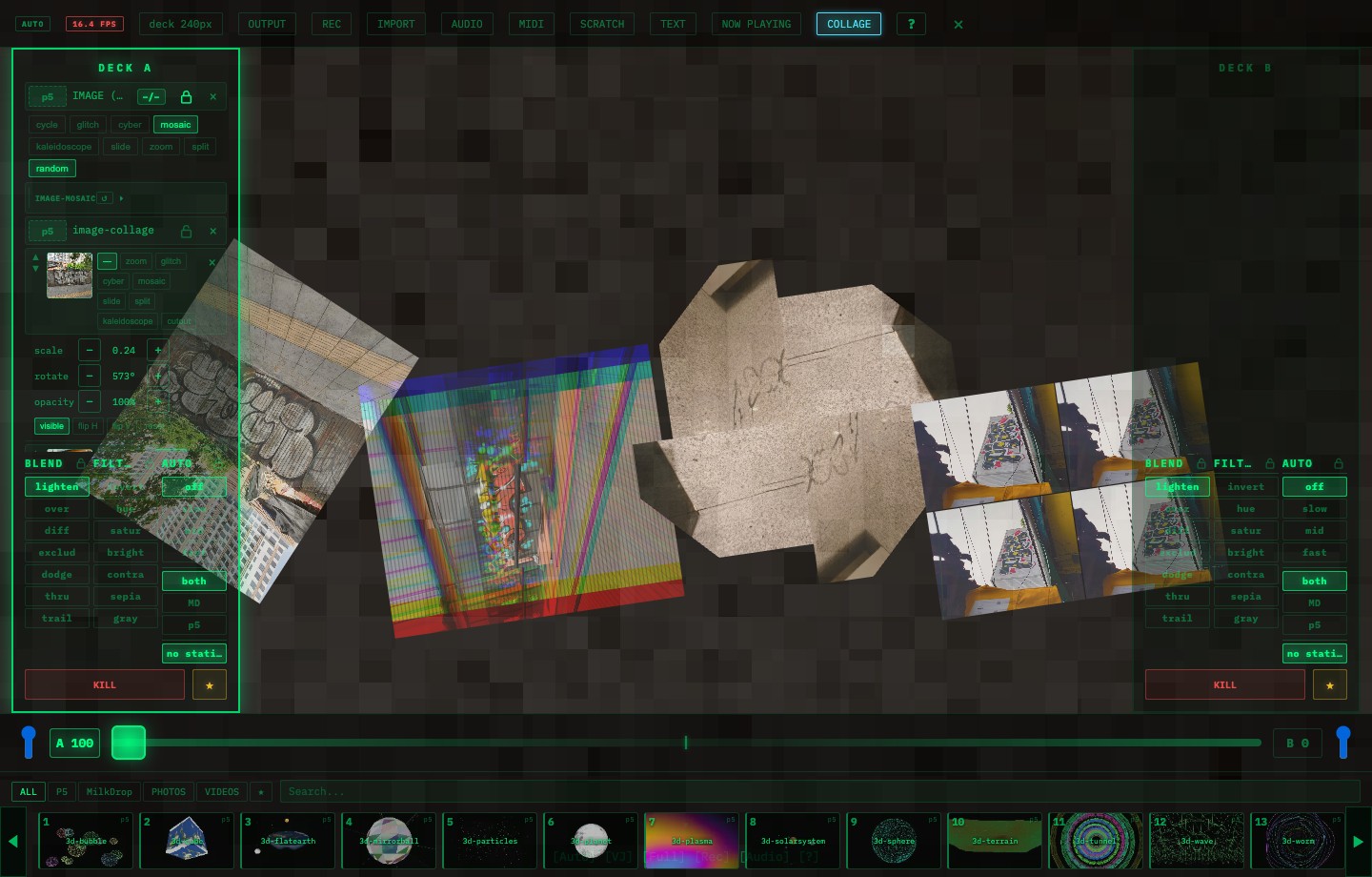Screen dimensions: 1372x877
Task: Click the Deck B favorite star button
Action: tap(1330, 684)
